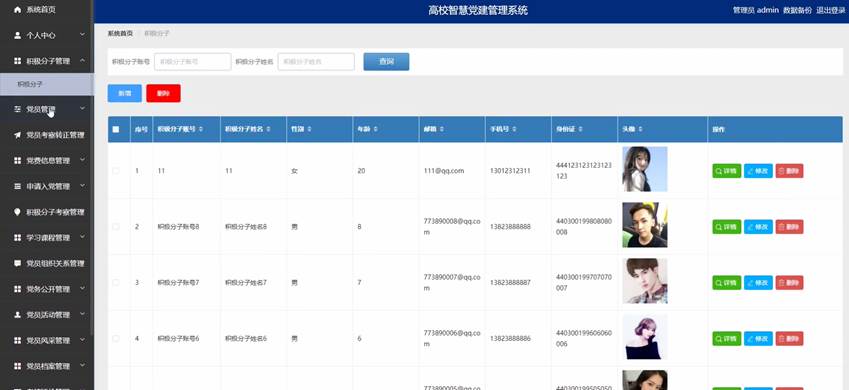Open 党员组织关系管理 menu label
The height and width of the screenshot is (390, 849).
56,264
